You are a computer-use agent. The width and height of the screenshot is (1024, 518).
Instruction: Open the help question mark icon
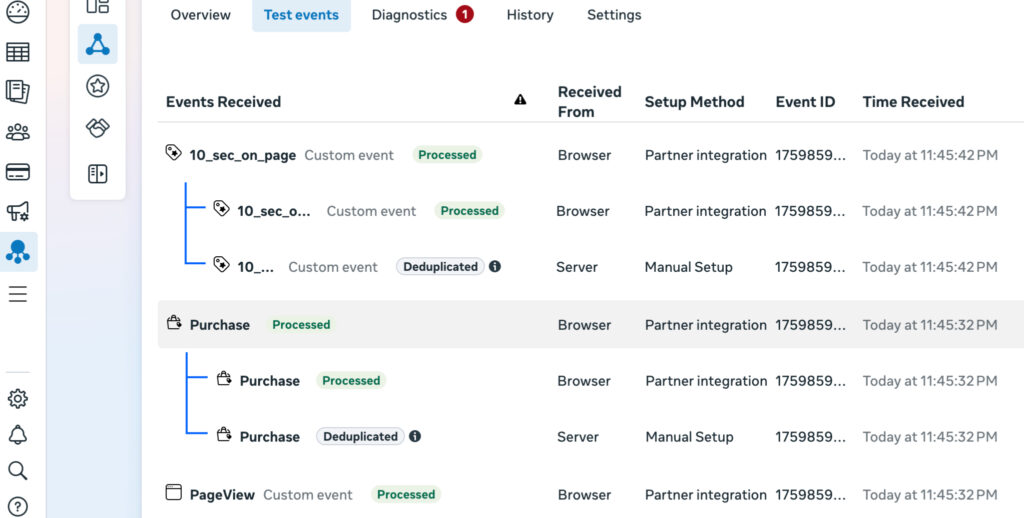18,506
